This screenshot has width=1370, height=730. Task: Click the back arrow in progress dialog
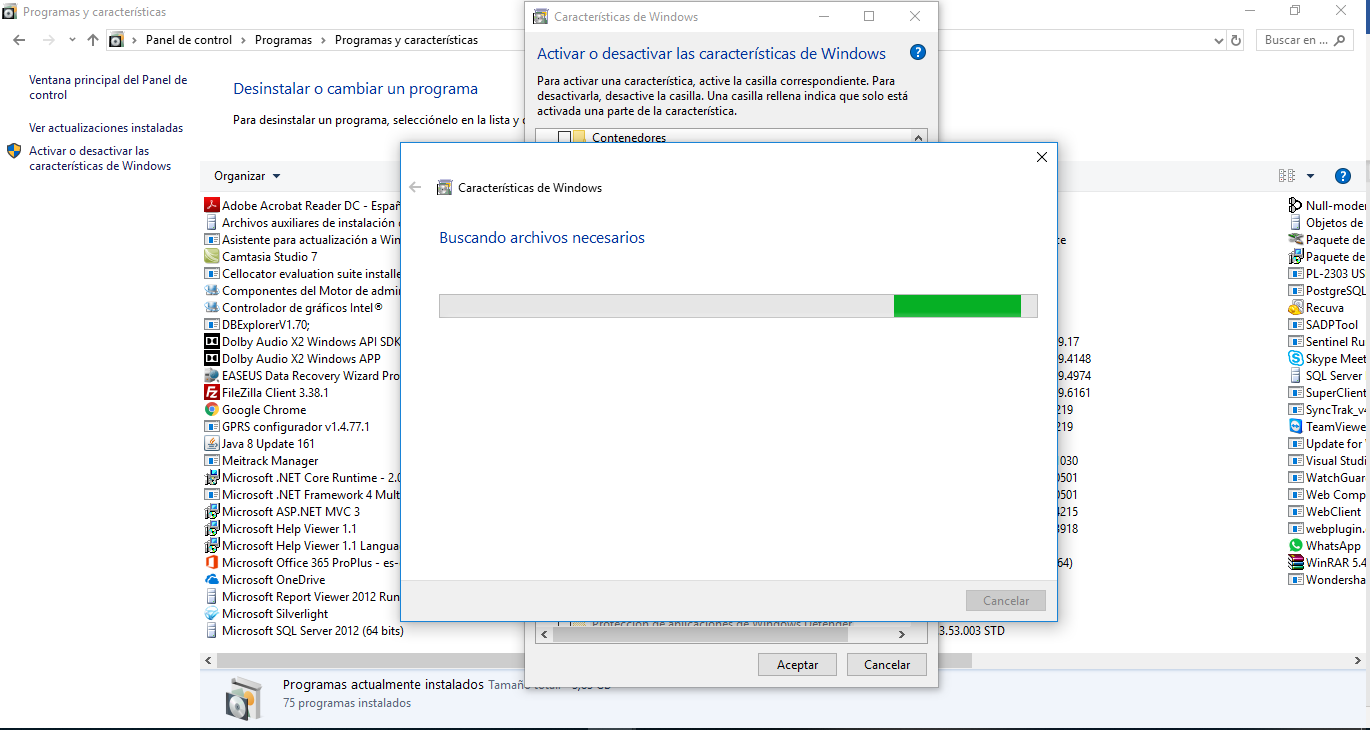pyautogui.click(x=416, y=187)
